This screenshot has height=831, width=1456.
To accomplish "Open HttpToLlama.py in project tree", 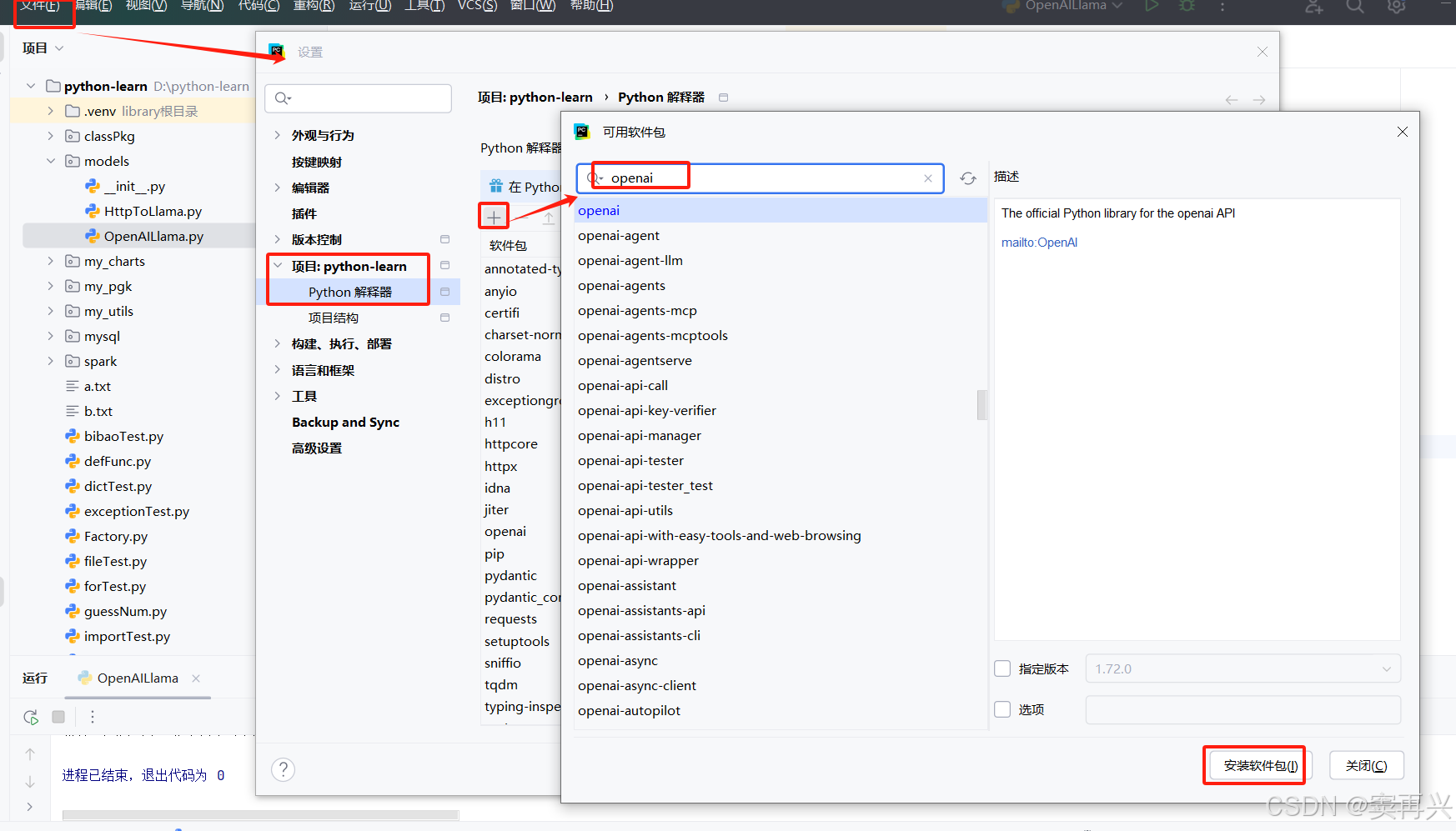I will tap(153, 212).
